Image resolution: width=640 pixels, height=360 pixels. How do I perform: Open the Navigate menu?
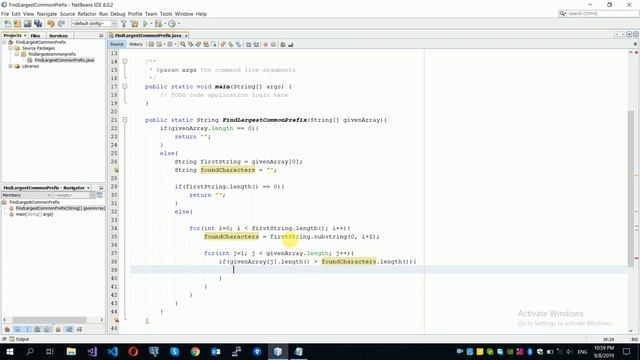tap(47, 14)
